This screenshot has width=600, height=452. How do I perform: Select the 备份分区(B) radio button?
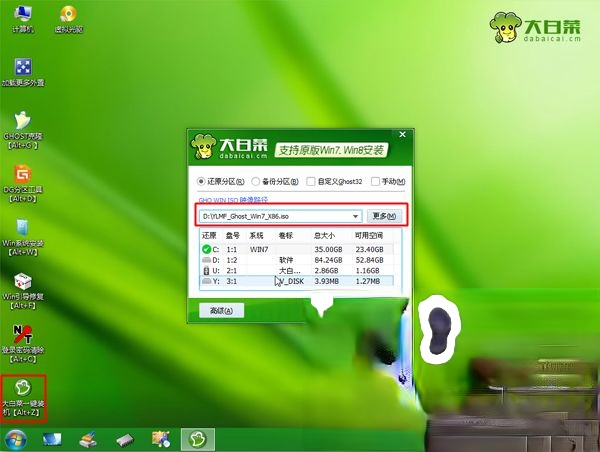pyautogui.click(x=275, y=181)
